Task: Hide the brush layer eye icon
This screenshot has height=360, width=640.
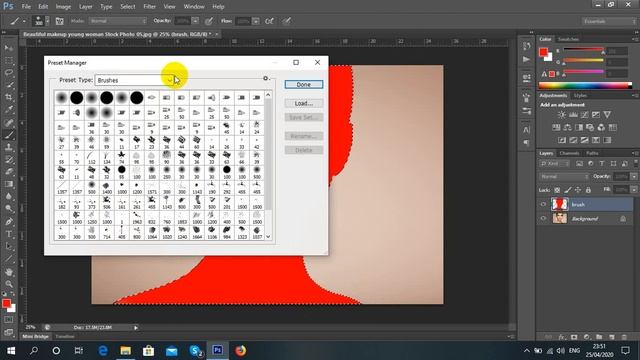Action: tap(543, 204)
